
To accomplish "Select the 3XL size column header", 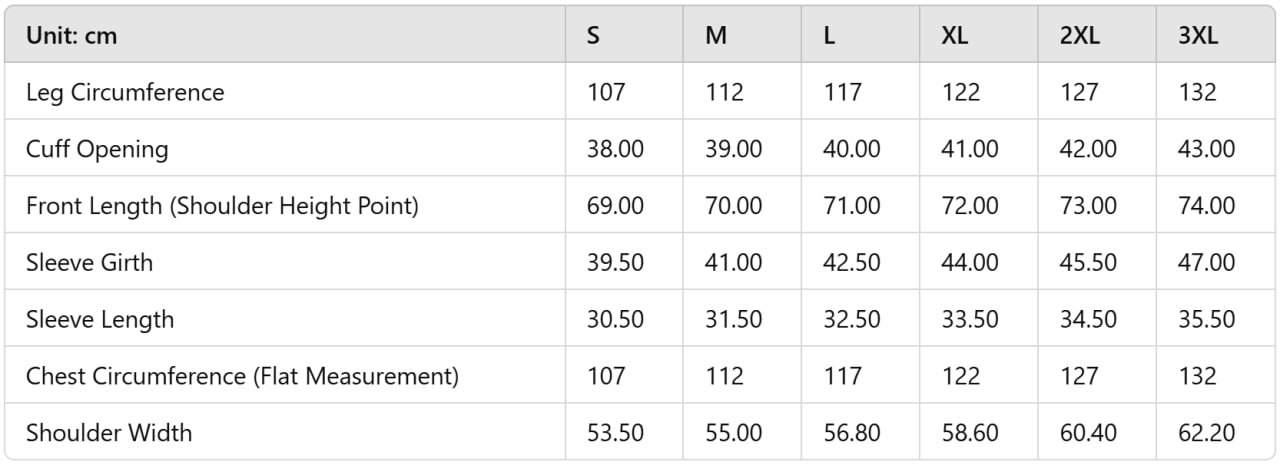I will pyautogui.click(x=1198, y=36).
